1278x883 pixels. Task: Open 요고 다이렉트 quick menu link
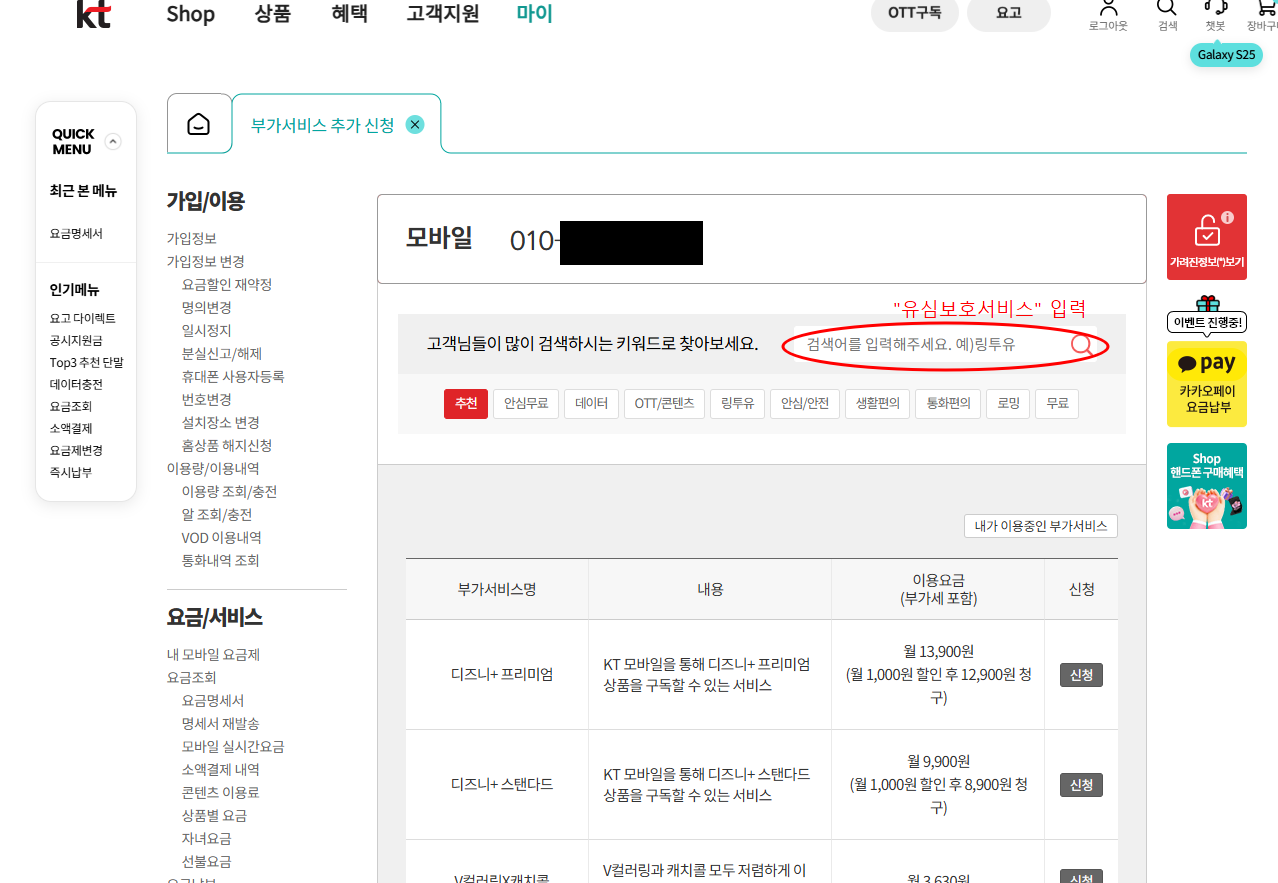pyautogui.click(x=83, y=318)
